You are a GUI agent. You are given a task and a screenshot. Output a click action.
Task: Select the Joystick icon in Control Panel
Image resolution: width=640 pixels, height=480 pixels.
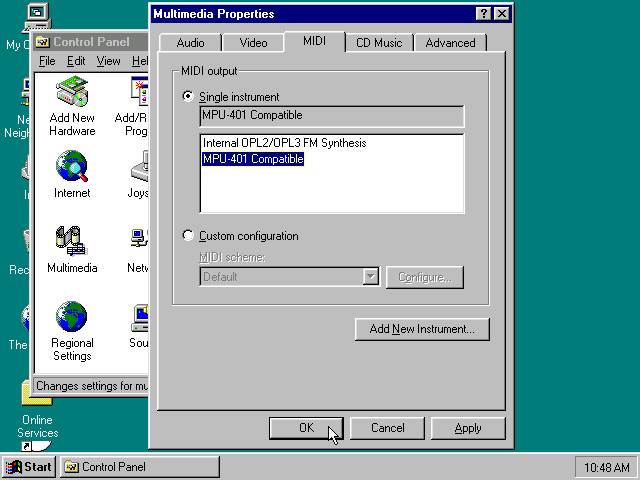tap(138, 174)
